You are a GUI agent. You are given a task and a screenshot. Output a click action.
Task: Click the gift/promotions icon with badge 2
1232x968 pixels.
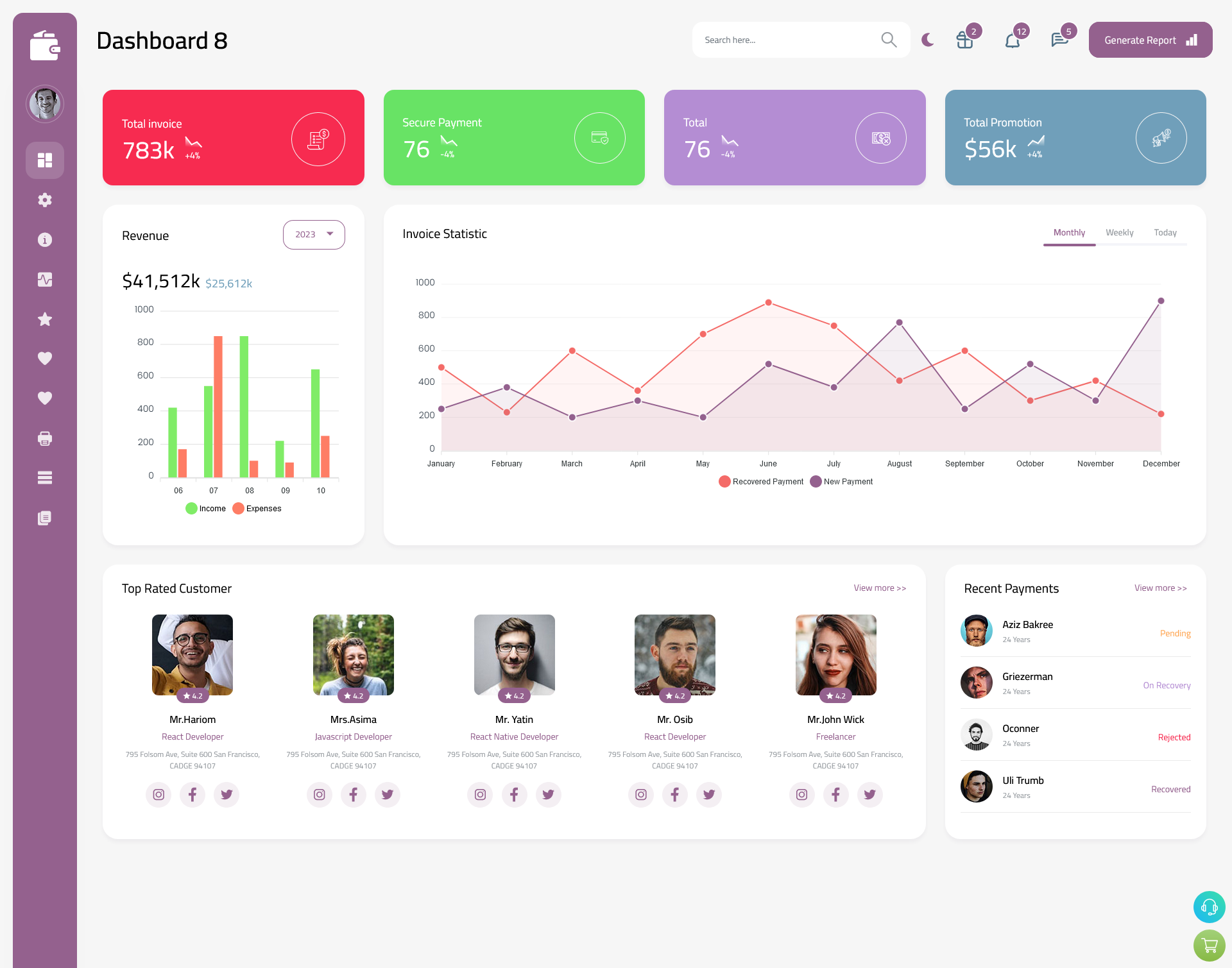[x=965, y=40]
